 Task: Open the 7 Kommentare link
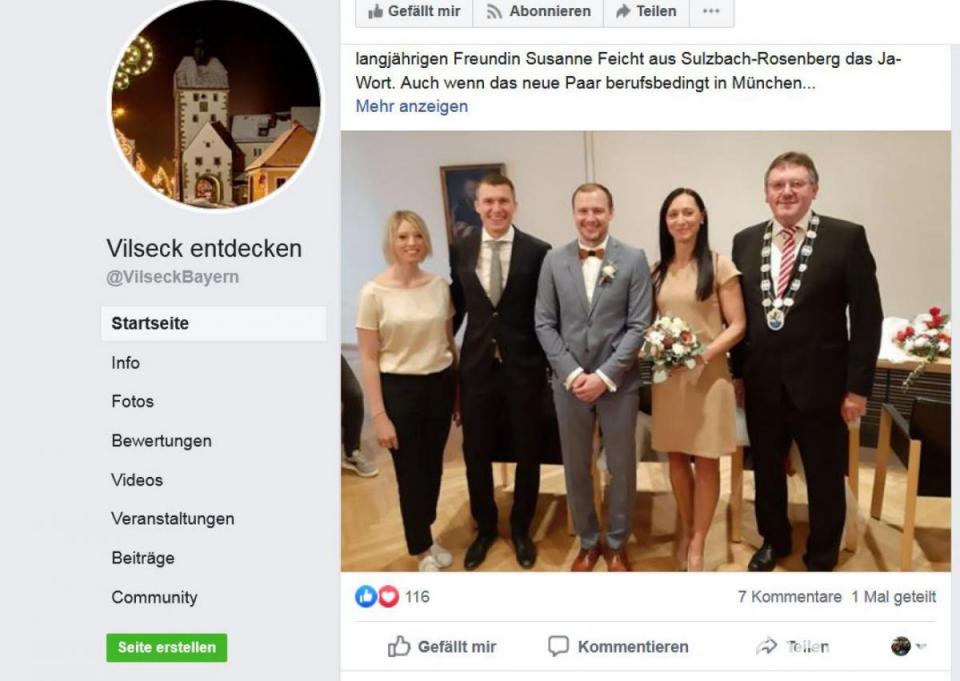[x=789, y=596]
